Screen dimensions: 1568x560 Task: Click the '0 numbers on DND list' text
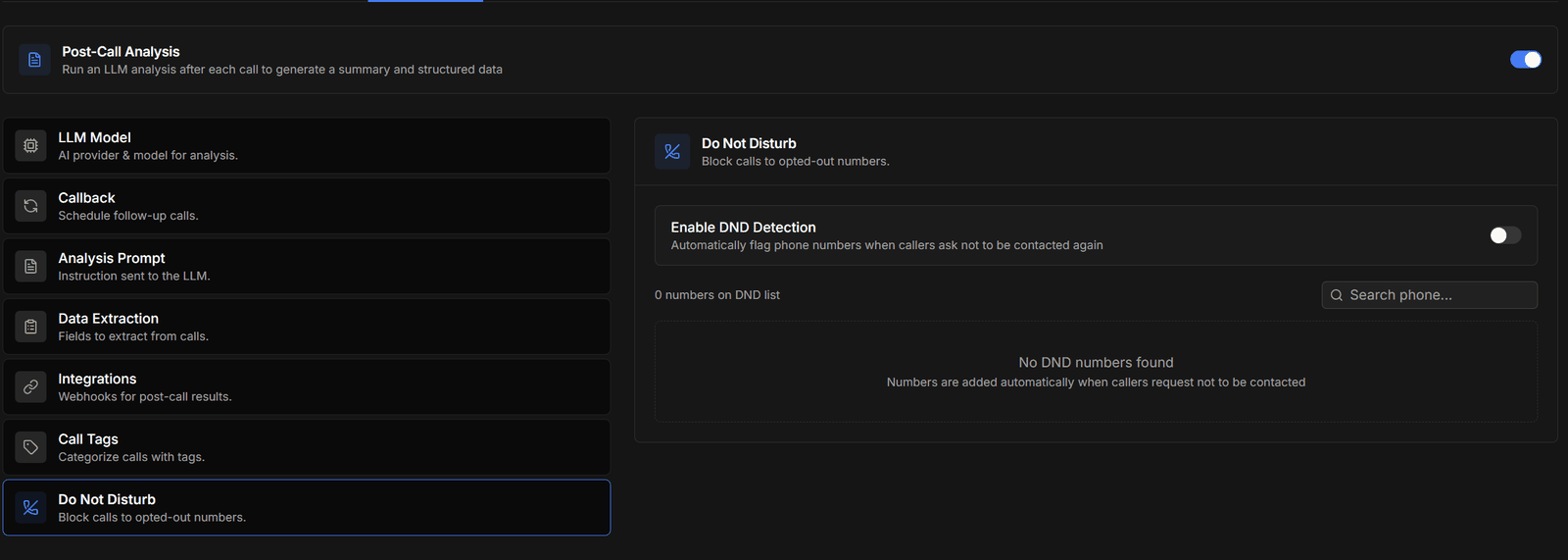(x=717, y=295)
